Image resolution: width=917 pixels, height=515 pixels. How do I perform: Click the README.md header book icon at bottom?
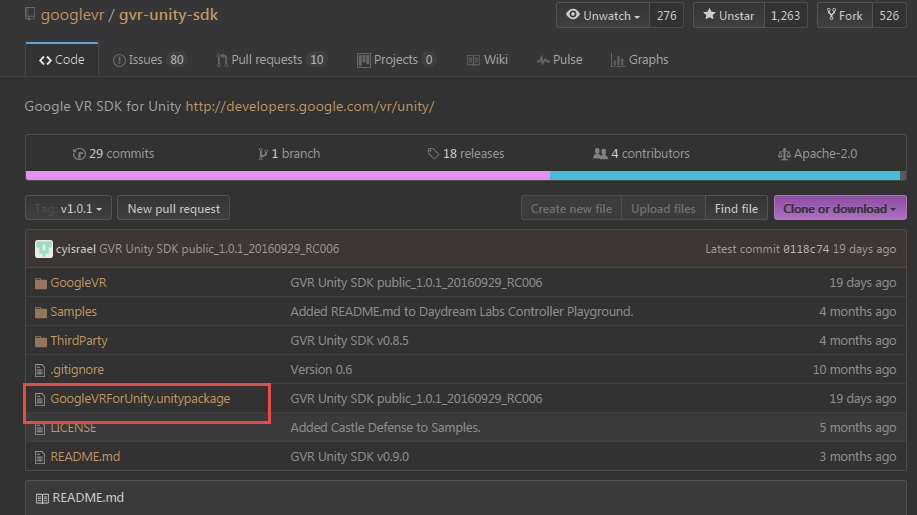click(42, 499)
